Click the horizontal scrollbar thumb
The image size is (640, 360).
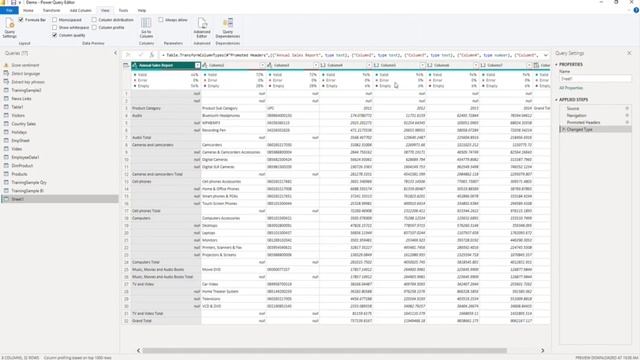pos(324,351)
